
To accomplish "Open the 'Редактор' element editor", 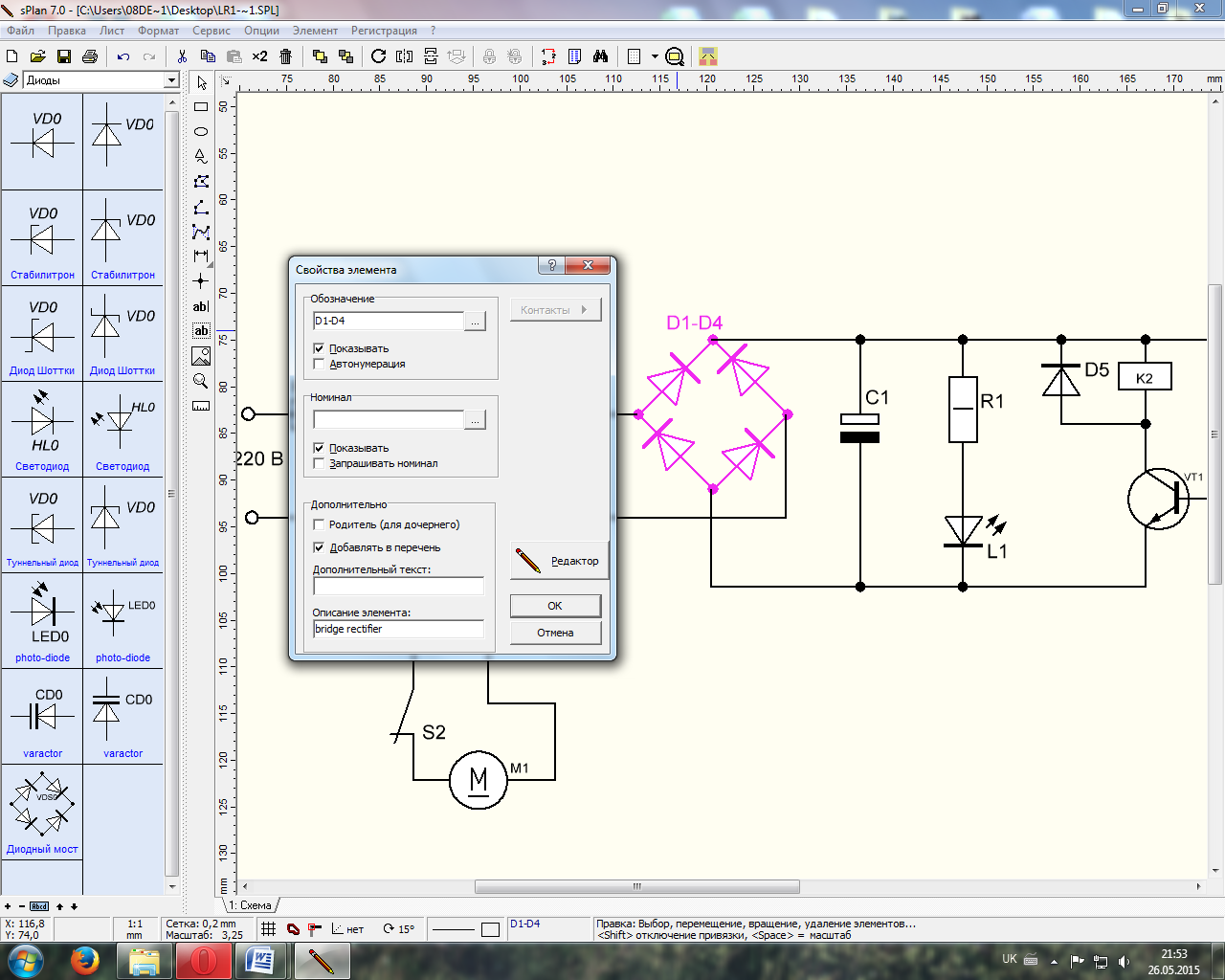I will click(559, 561).
